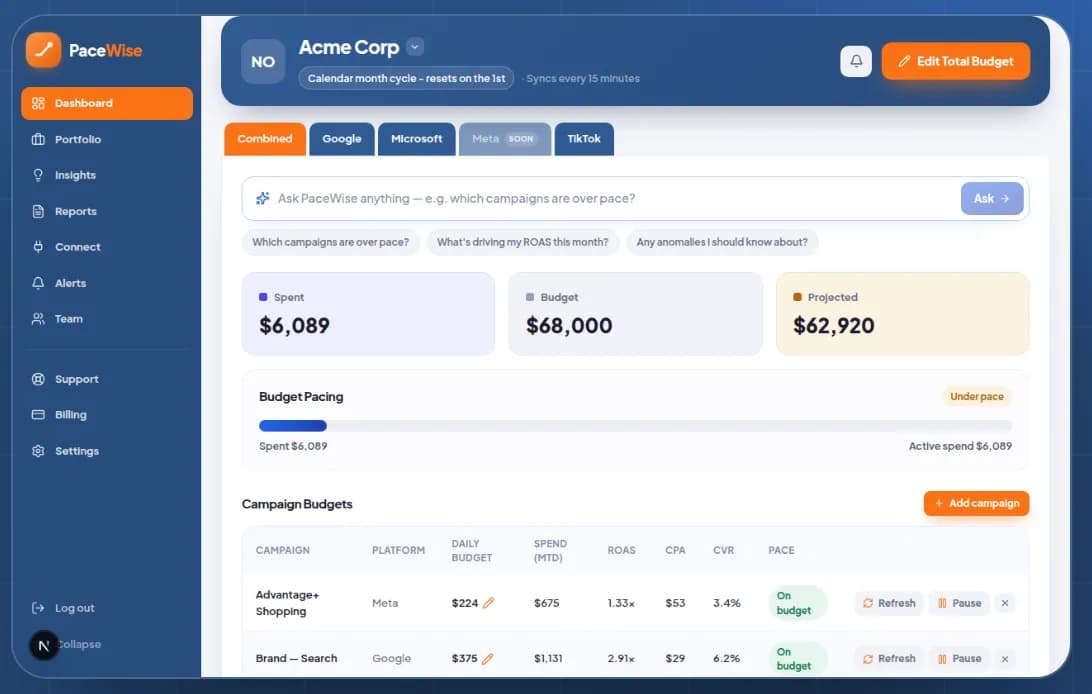Expand the Acme Corp account switcher chevron

pyautogui.click(x=414, y=47)
